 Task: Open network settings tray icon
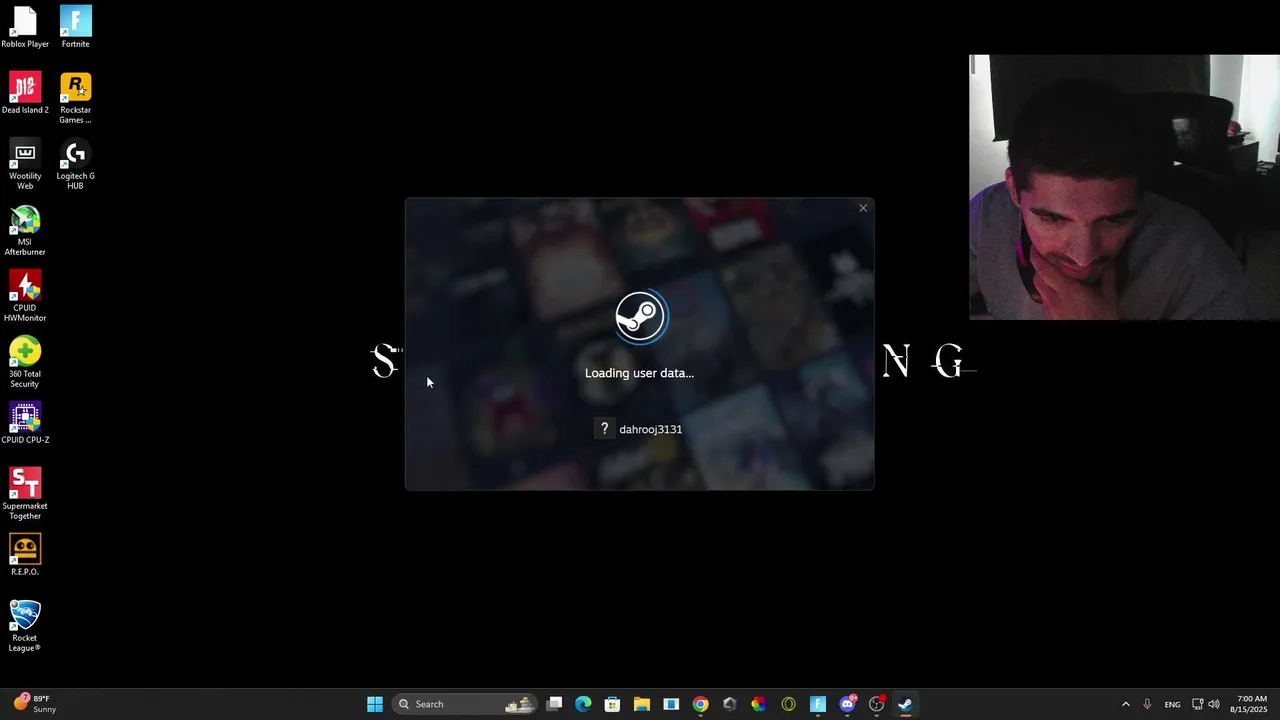(x=1197, y=704)
